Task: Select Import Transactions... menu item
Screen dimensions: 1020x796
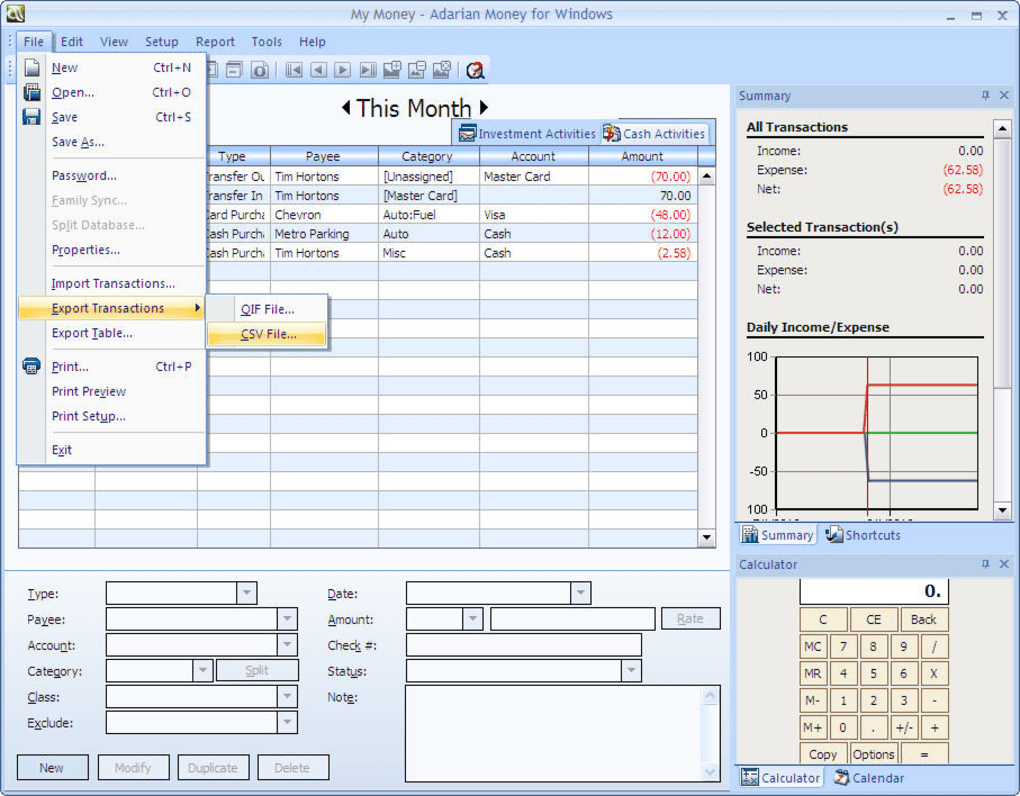Action: (113, 283)
